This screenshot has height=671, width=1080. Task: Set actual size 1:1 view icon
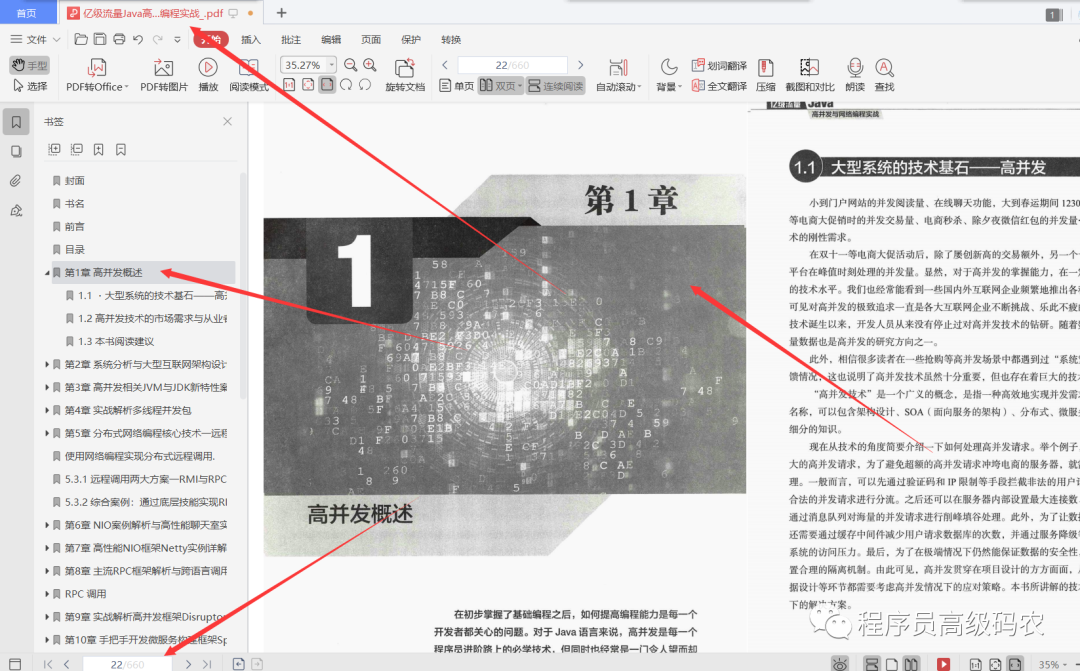(289, 85)
